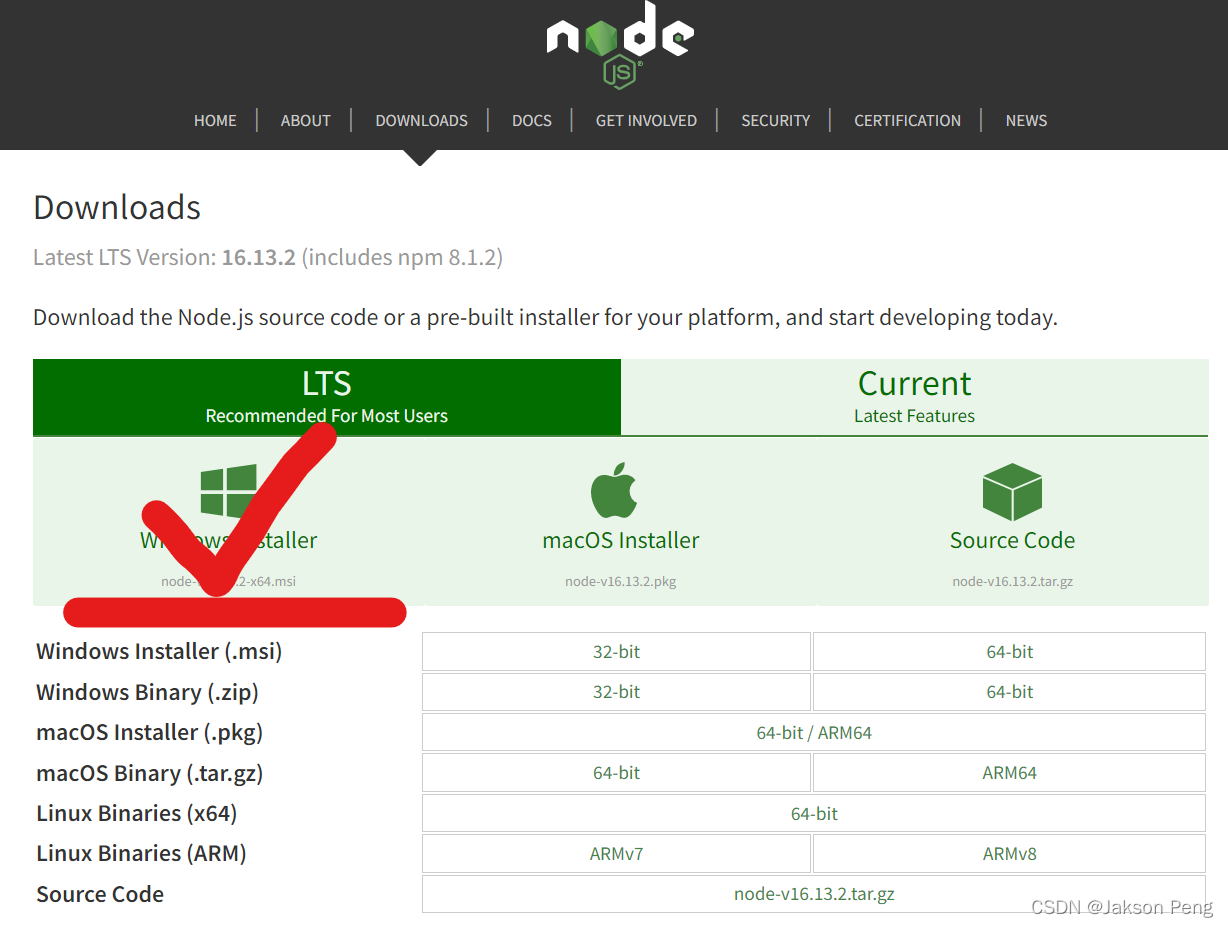This screenshot has height=927, width=1228.
Task: Download node-v16.13.2.tar.gz from the Source Code row
Action: click(814, 894)
